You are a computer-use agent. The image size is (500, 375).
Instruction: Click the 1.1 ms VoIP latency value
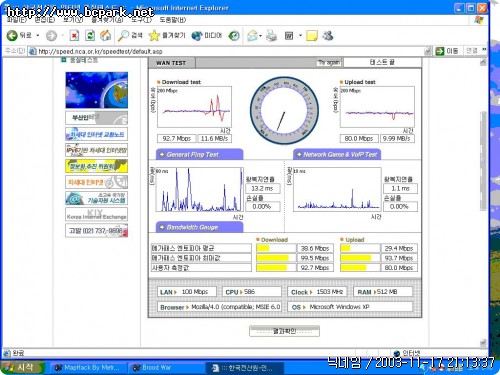click(x=400, y=188)
